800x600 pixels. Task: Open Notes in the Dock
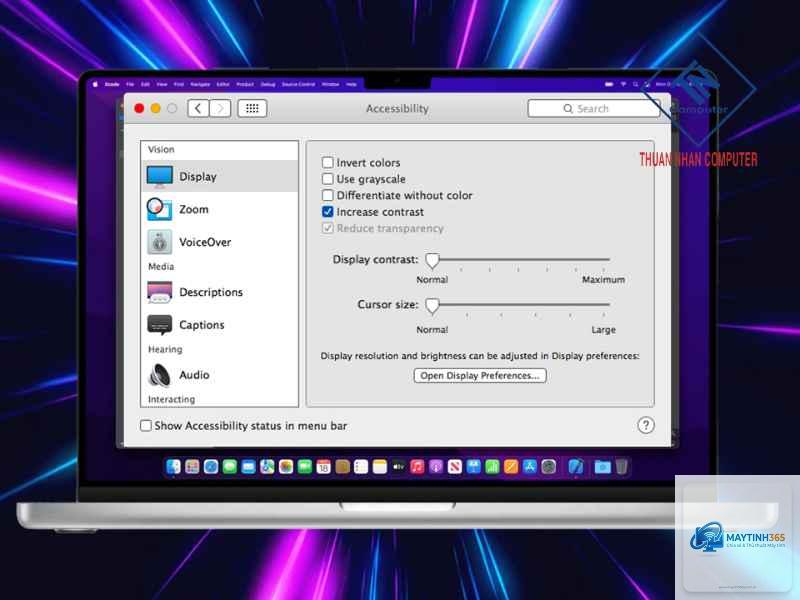380,466
